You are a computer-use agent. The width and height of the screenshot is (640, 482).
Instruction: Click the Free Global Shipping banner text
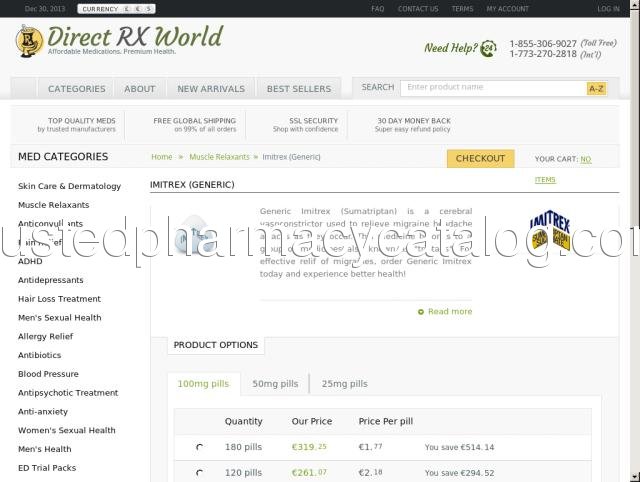[195, 125]
